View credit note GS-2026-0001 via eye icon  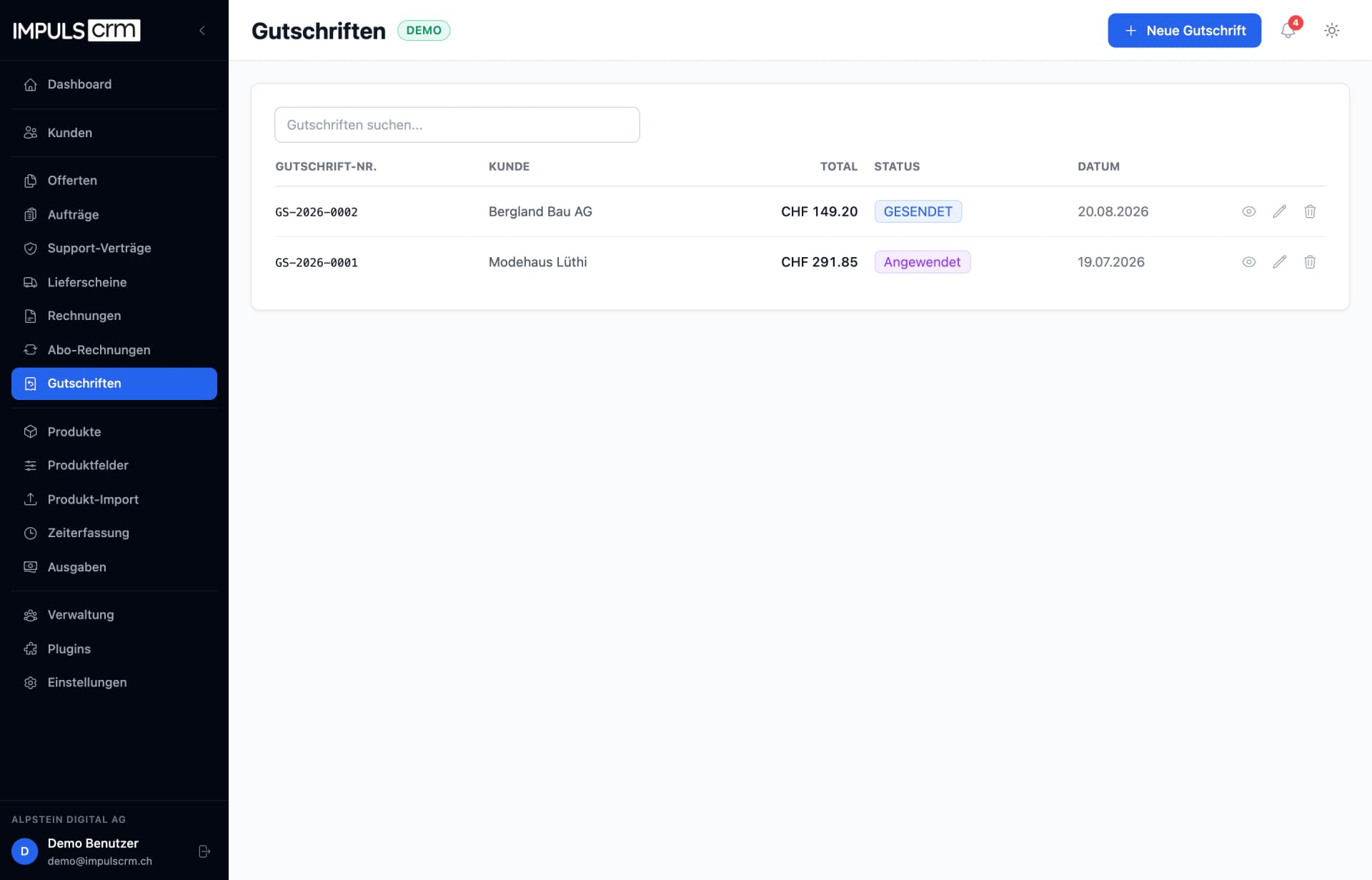1249,262
